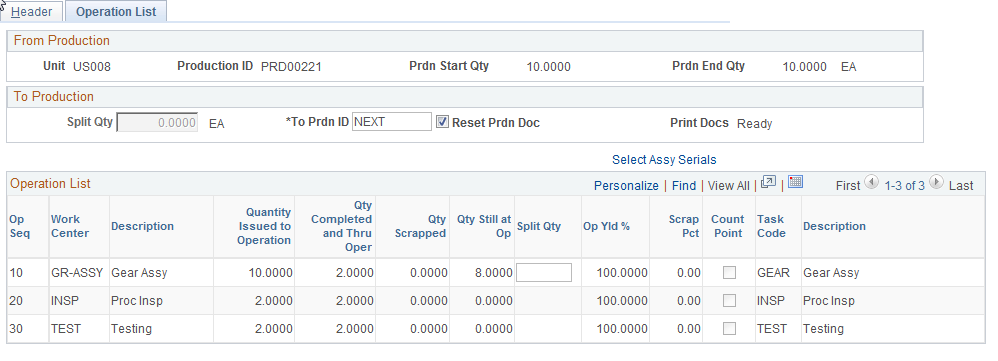Click Quantity Issued value 10.0000 in grid
Viewport: 998px width, 361px height.
click(x=271, y=273)
